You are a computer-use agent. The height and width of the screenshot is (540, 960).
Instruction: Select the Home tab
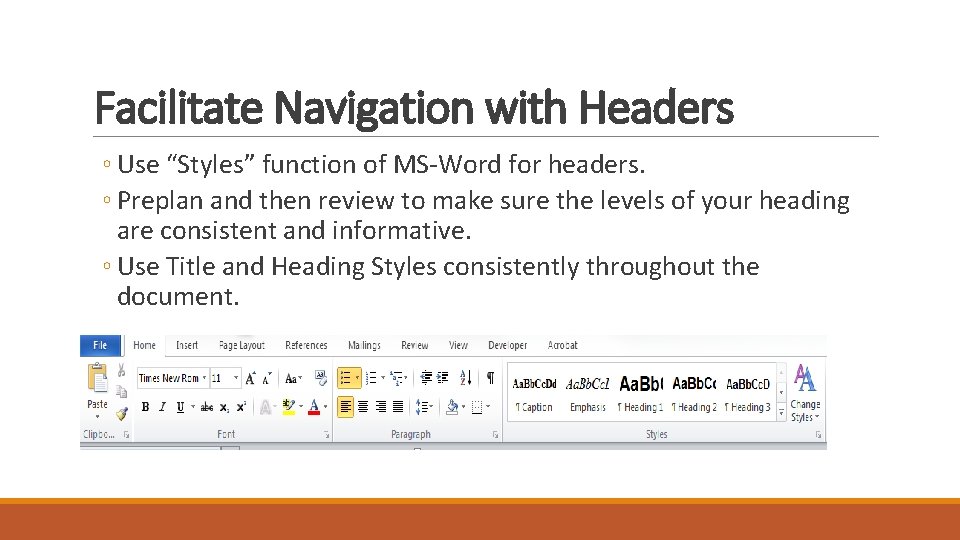pos(144,345)
